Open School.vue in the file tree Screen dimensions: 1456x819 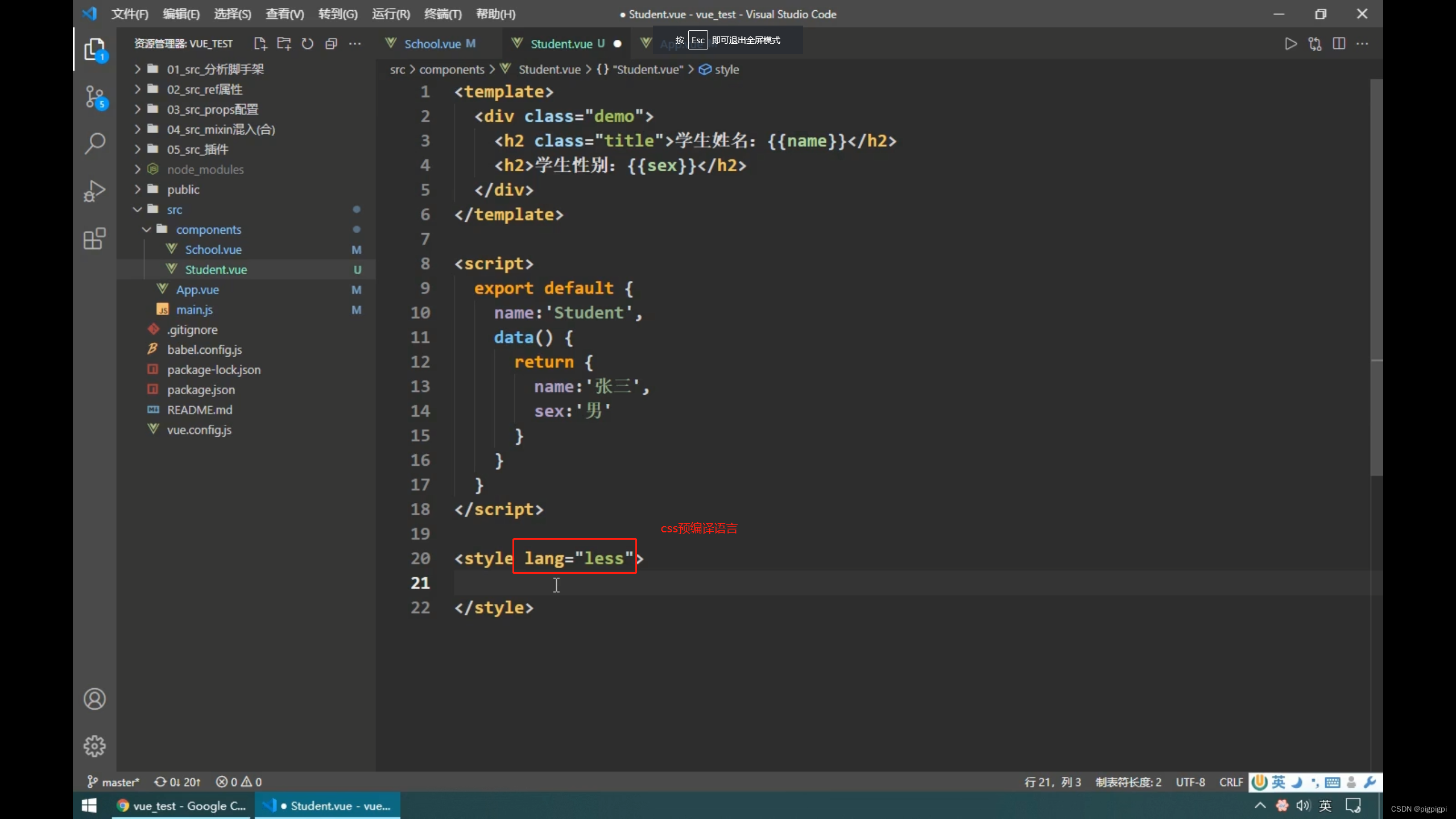point(246,250)
